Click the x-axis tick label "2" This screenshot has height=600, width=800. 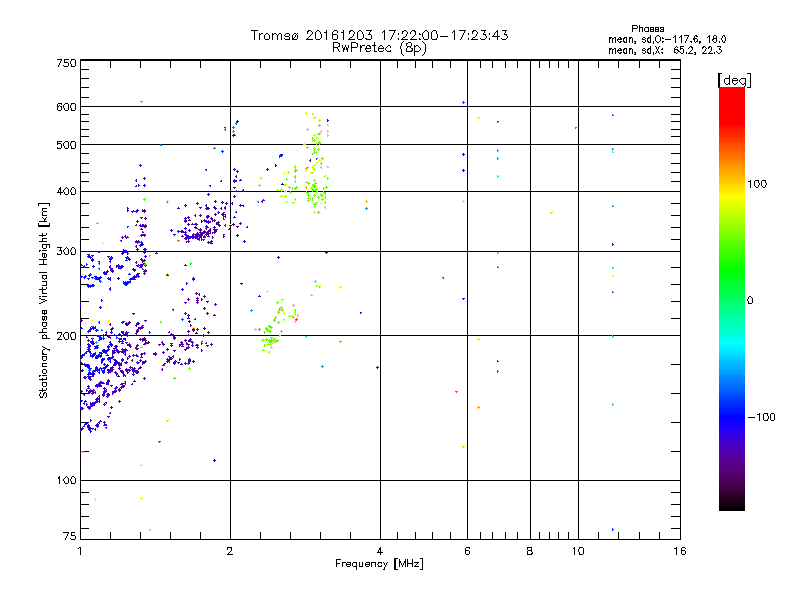230,551
